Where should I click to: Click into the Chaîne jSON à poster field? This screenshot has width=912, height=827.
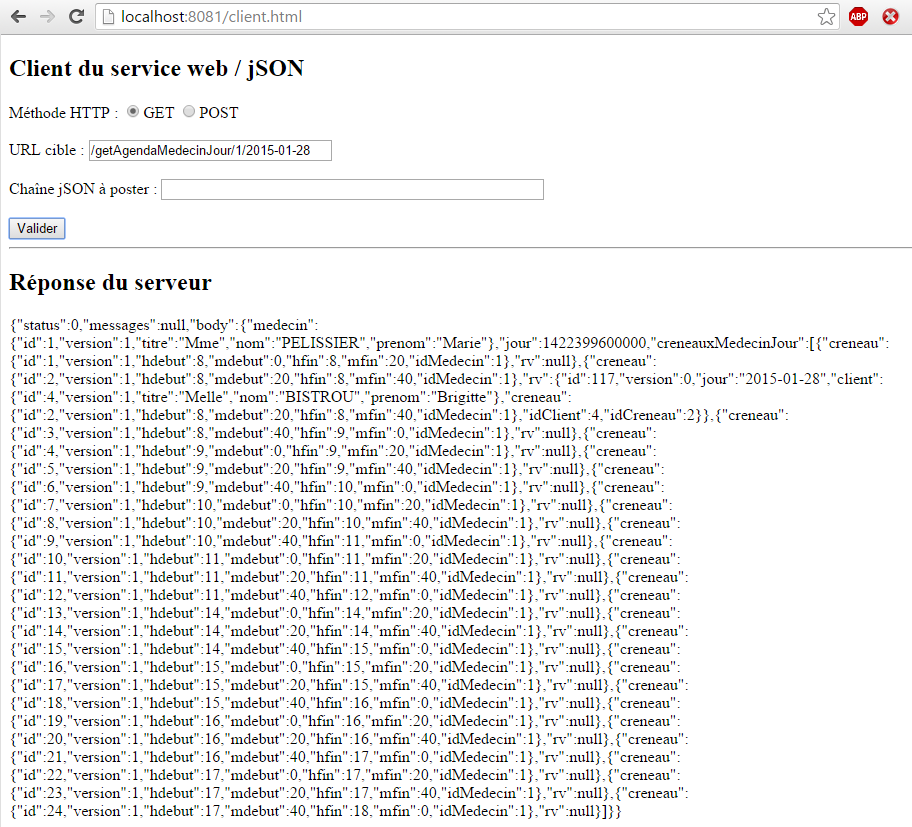352,190
